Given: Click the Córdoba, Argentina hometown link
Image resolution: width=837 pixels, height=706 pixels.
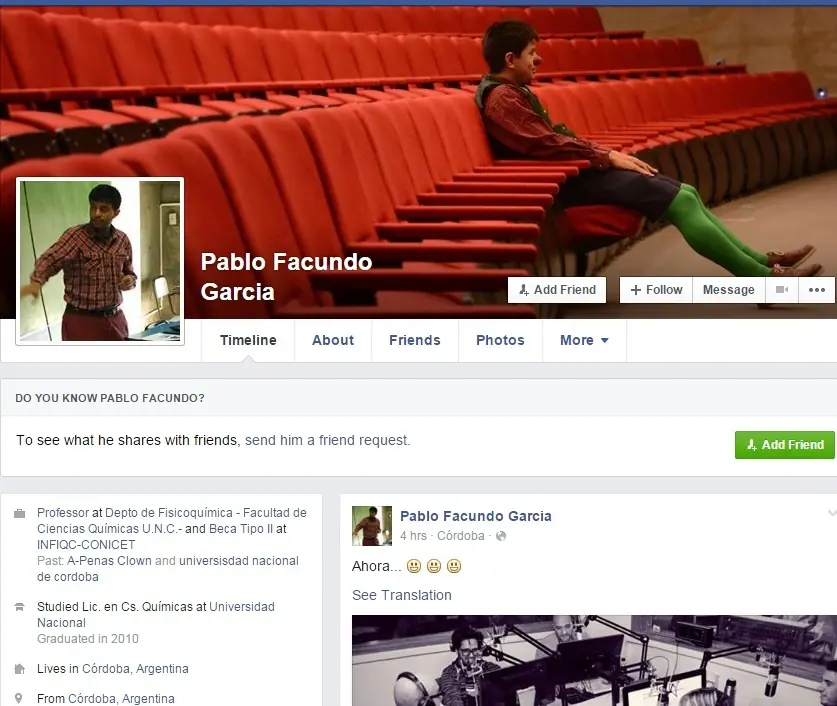Looking at the screenshot, I should pyautogui.click(x=121, y=699).
